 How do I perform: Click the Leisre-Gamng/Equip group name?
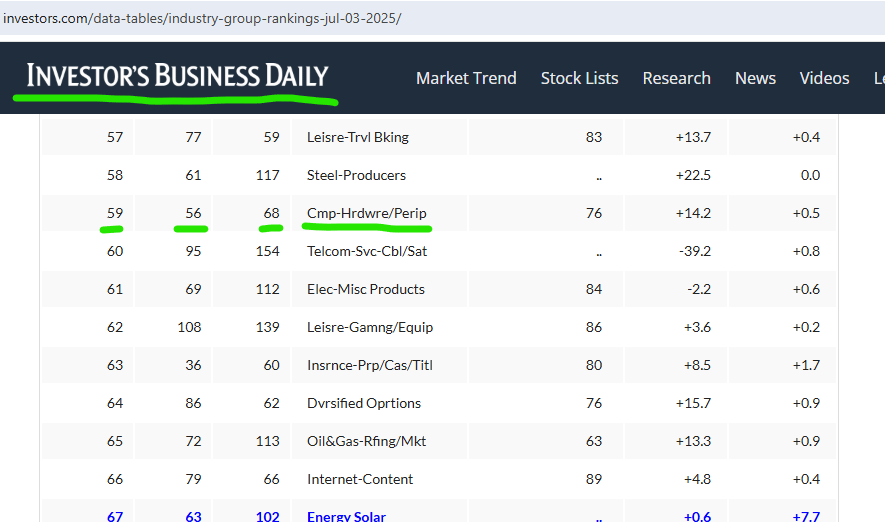370,327
